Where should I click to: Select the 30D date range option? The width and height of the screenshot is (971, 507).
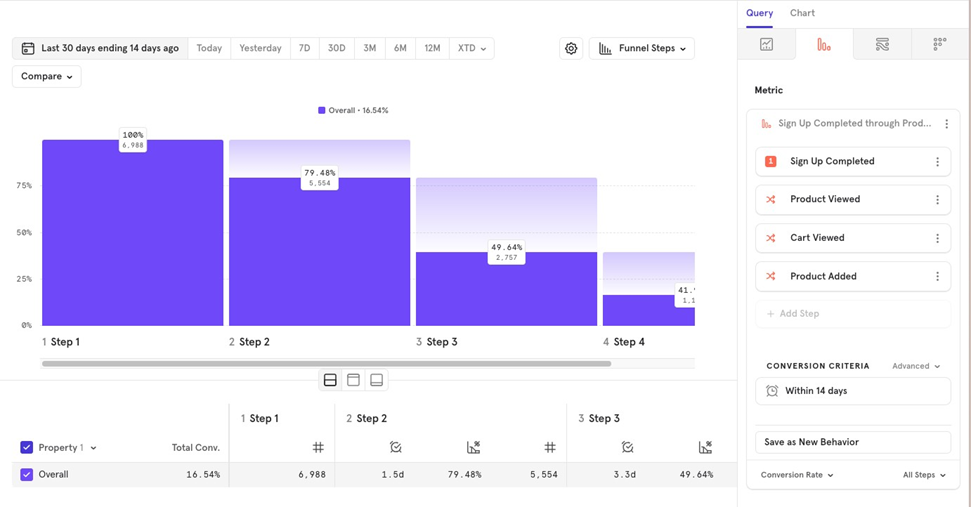pos(337,48)
